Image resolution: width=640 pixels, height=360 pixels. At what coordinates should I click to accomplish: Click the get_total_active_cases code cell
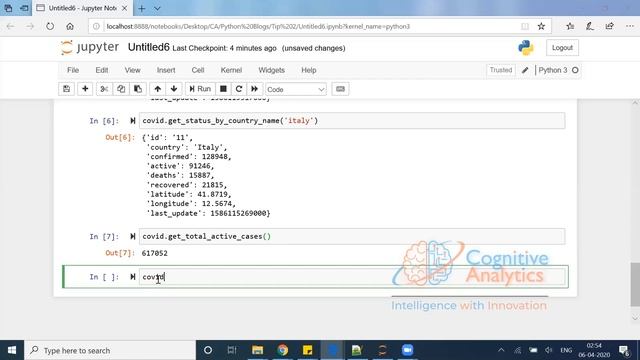click(352, 236)
